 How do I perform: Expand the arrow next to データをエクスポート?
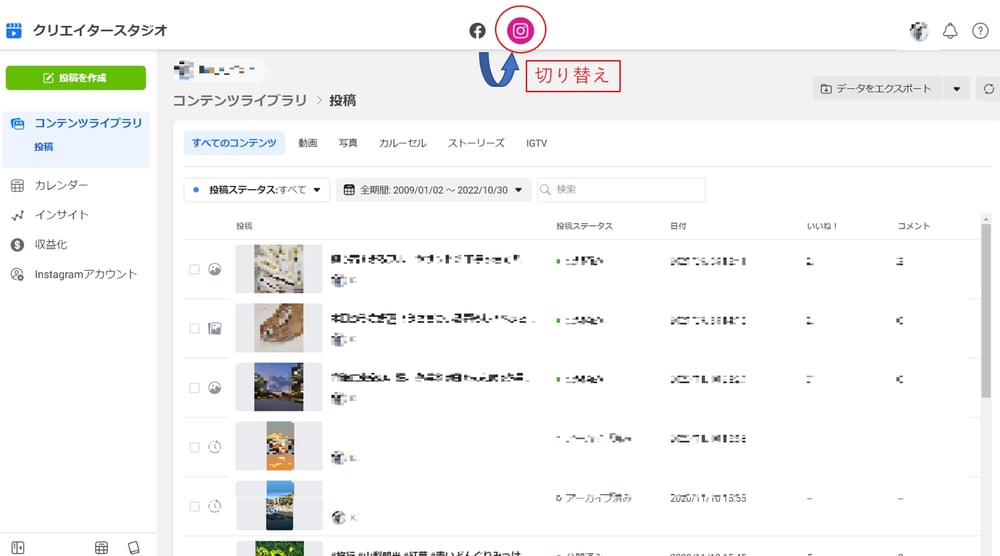956,89
